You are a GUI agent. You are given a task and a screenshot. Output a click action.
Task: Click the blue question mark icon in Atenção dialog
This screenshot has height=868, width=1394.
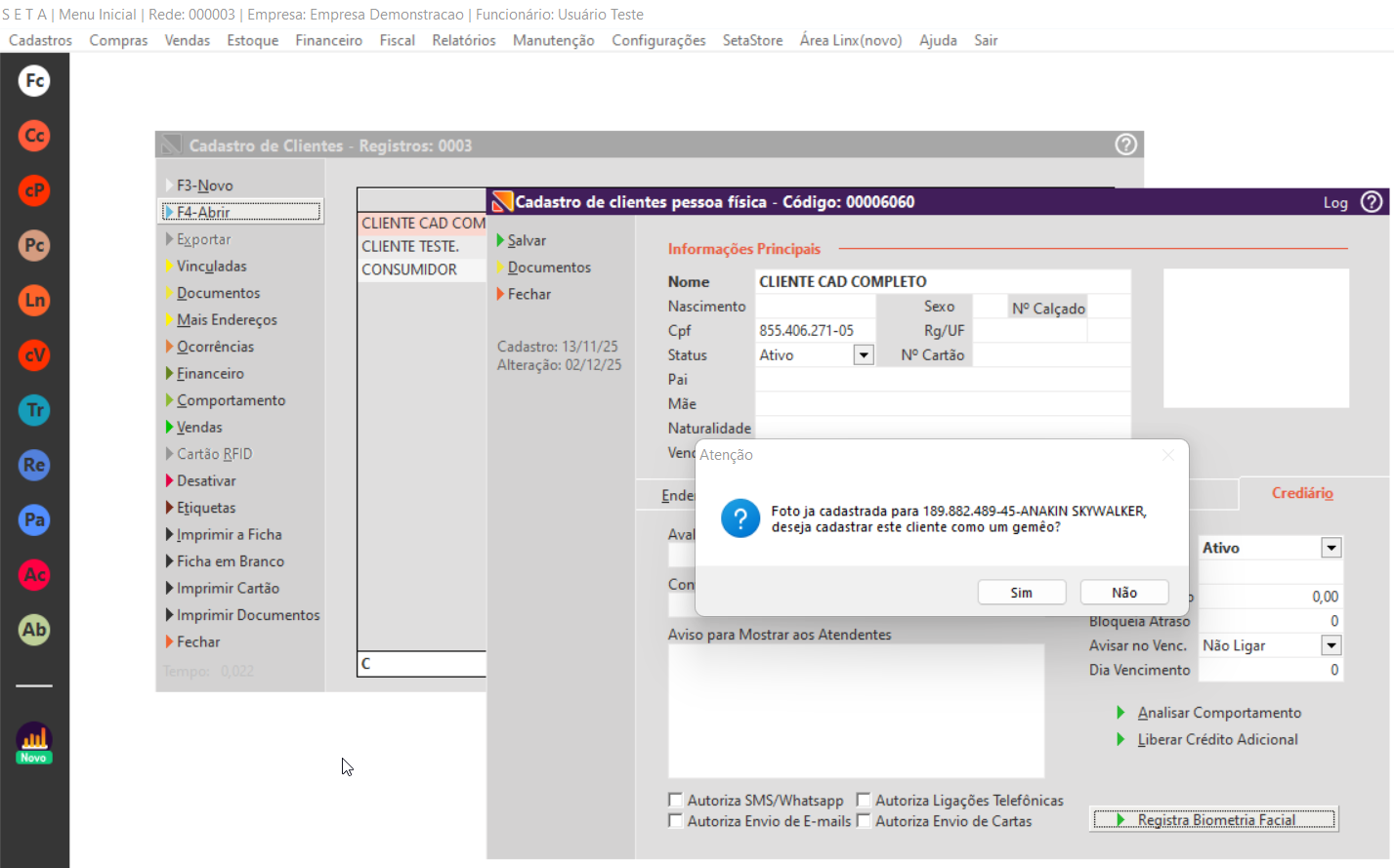click(x=740, y=518)
